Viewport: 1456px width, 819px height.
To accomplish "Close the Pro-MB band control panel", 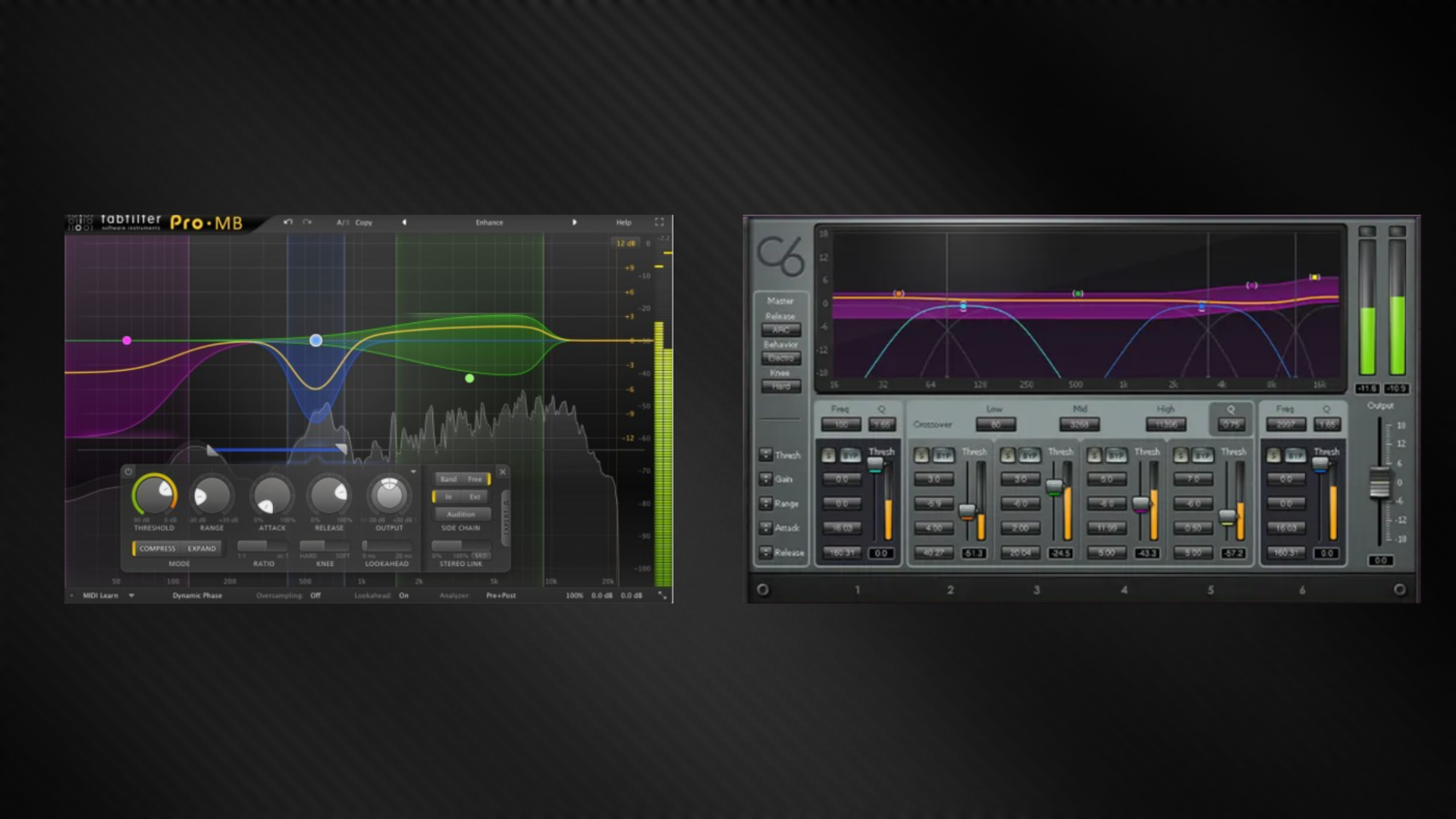I will tap(502, 472).
